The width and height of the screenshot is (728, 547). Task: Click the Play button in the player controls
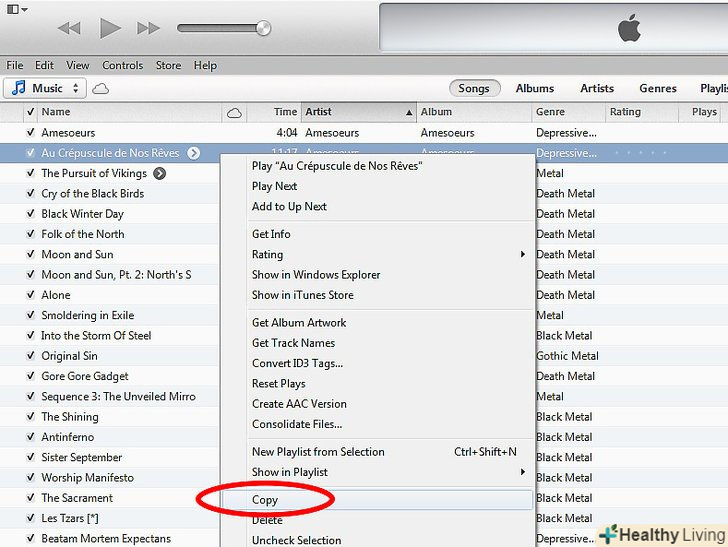110,28
